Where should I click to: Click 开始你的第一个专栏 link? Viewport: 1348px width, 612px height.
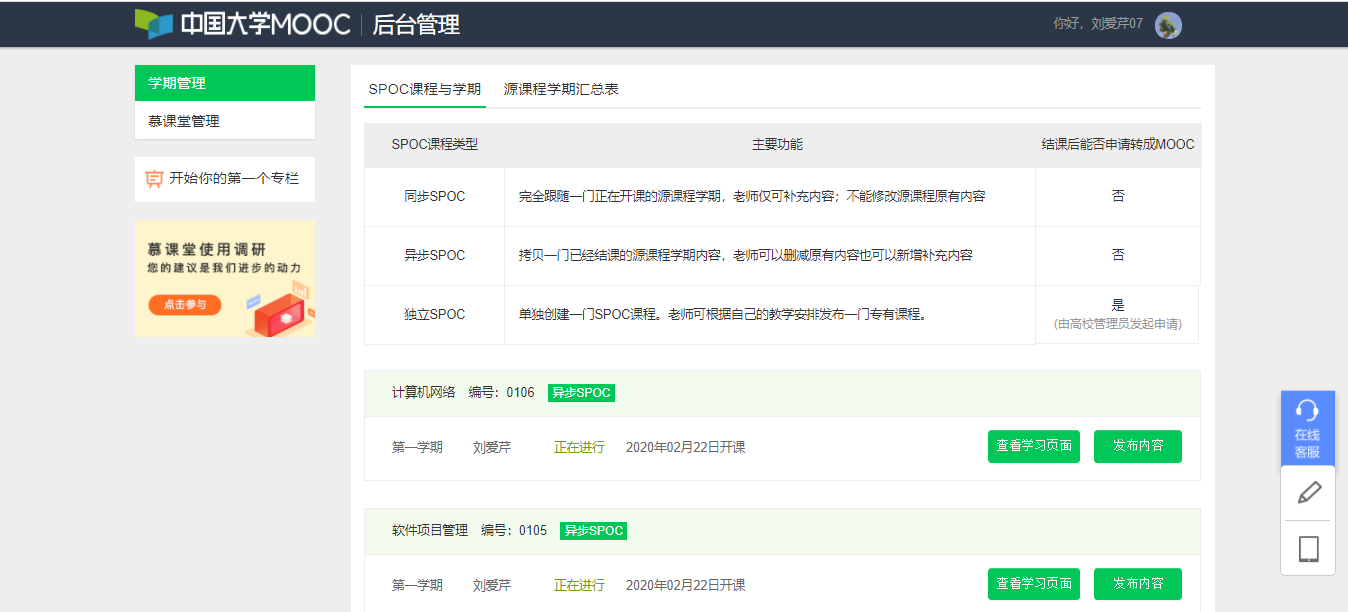[234, 179]
